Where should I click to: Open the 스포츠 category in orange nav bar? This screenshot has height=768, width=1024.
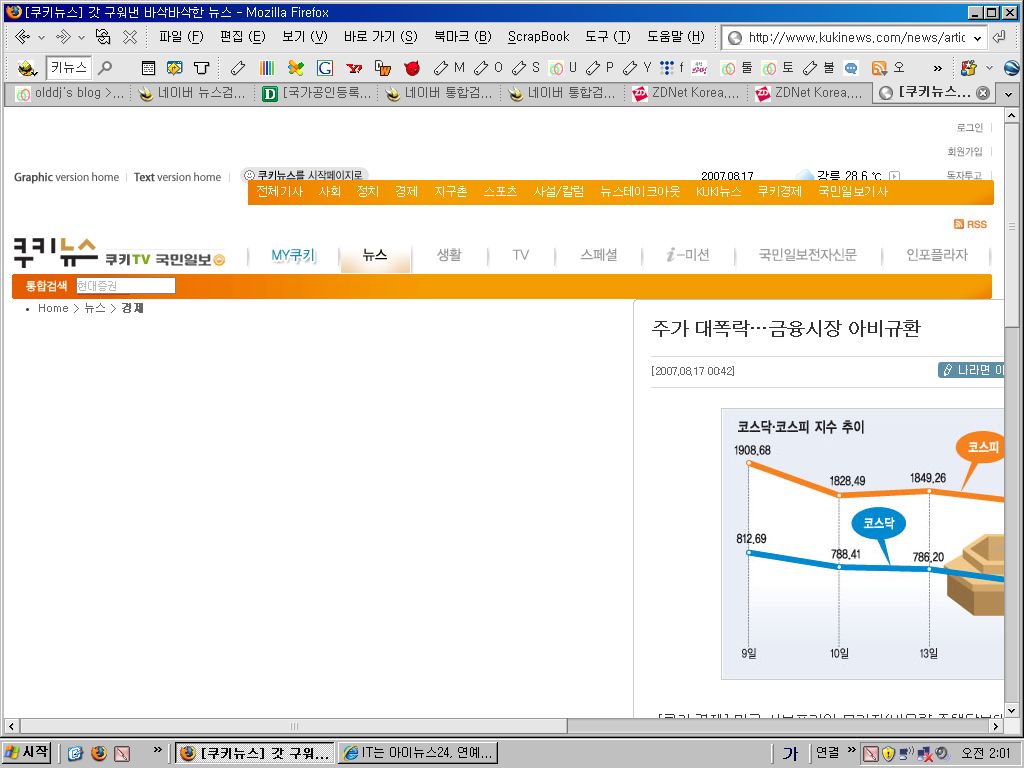pos(500,191)
